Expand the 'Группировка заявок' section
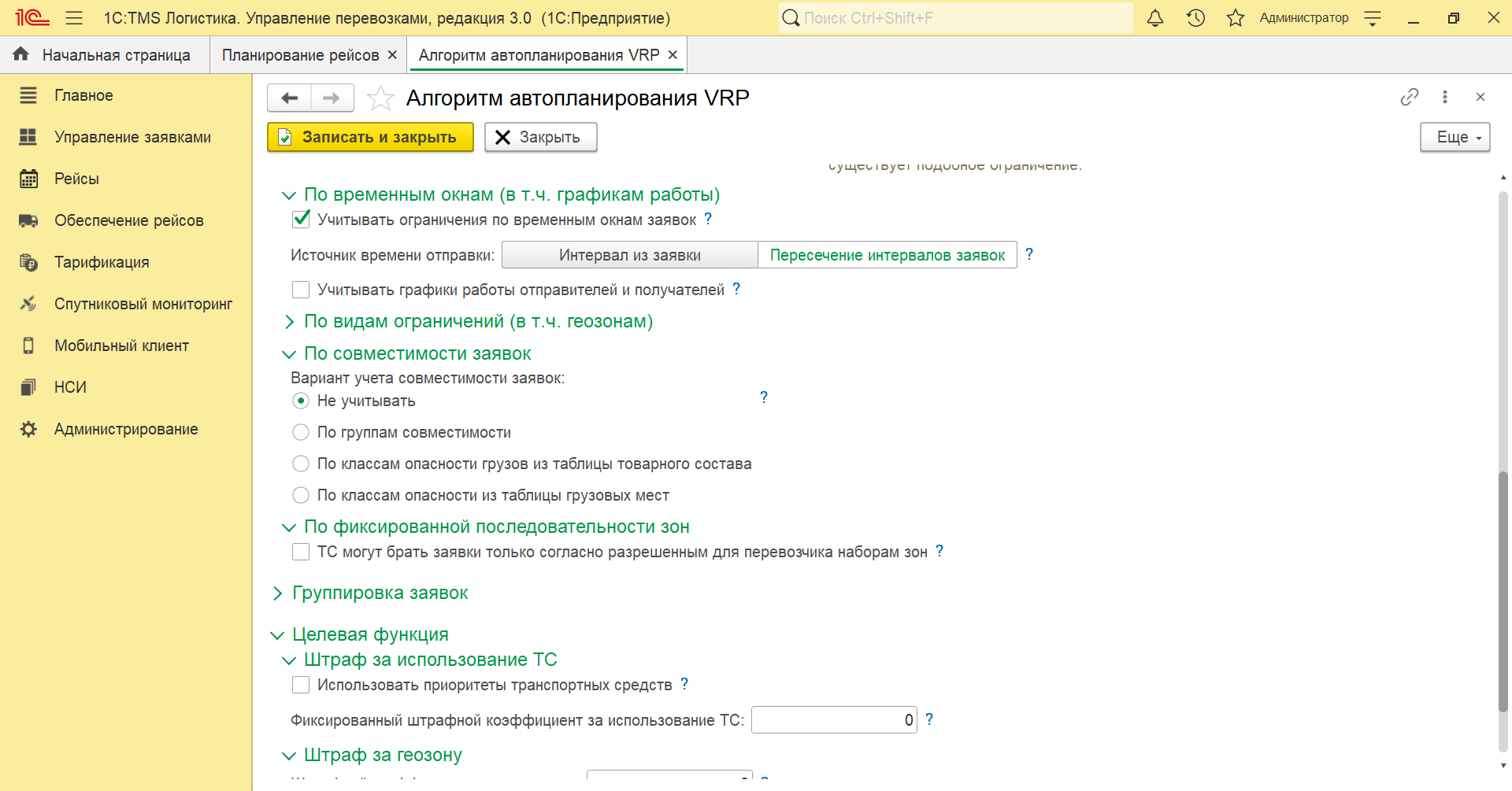 277,593
